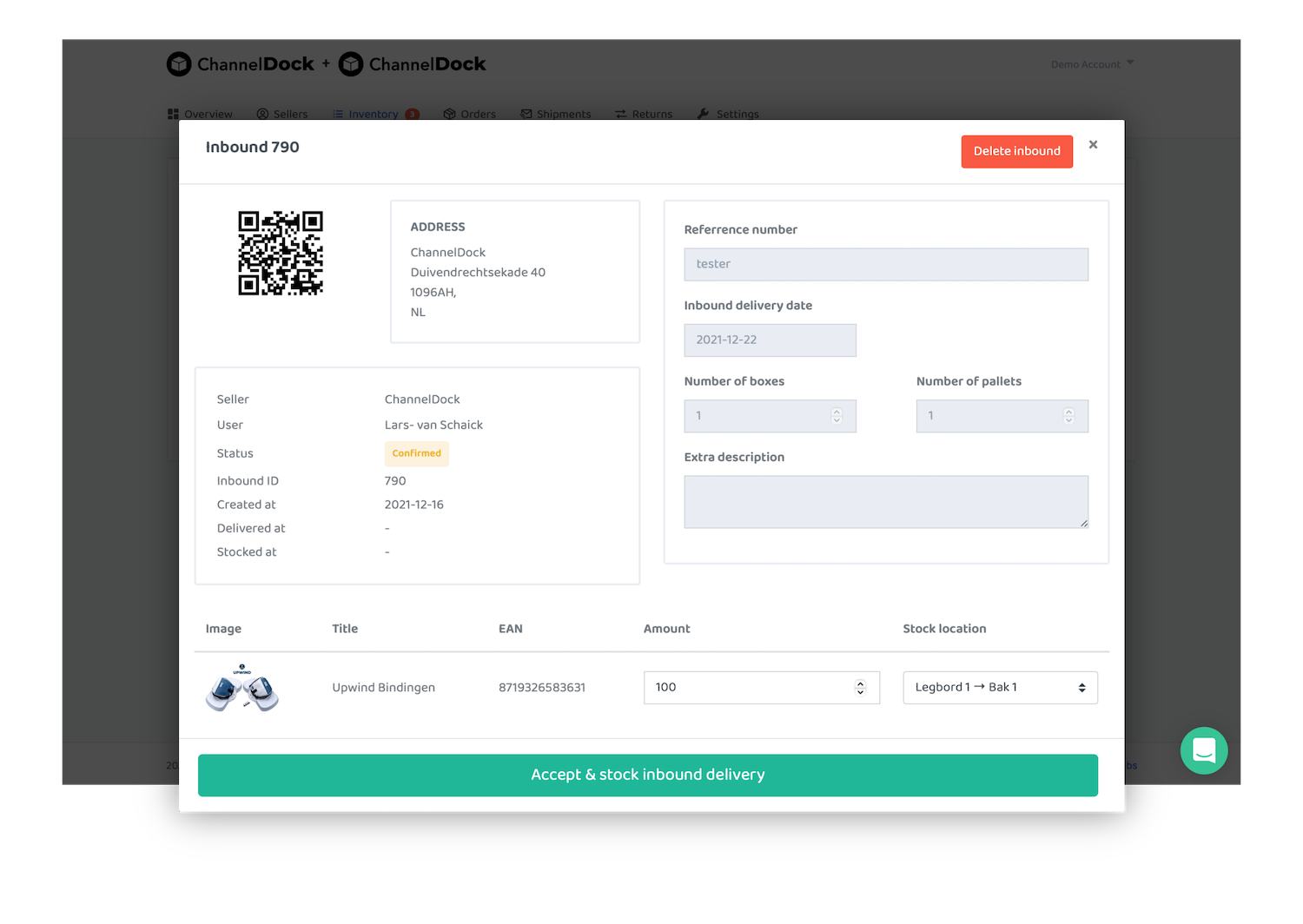Click the Upwind Bindingen product image
This screenshot has height=924, width=1303.
click(242, 688)
